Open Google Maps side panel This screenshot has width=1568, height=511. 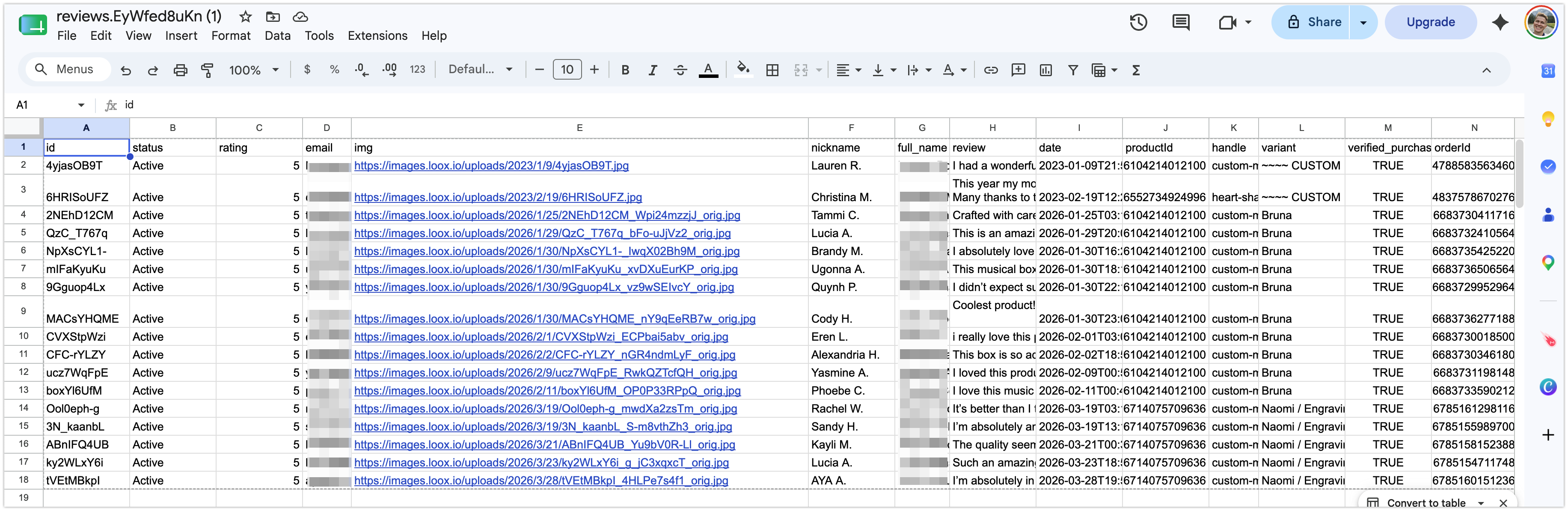tap(1548, 262)
